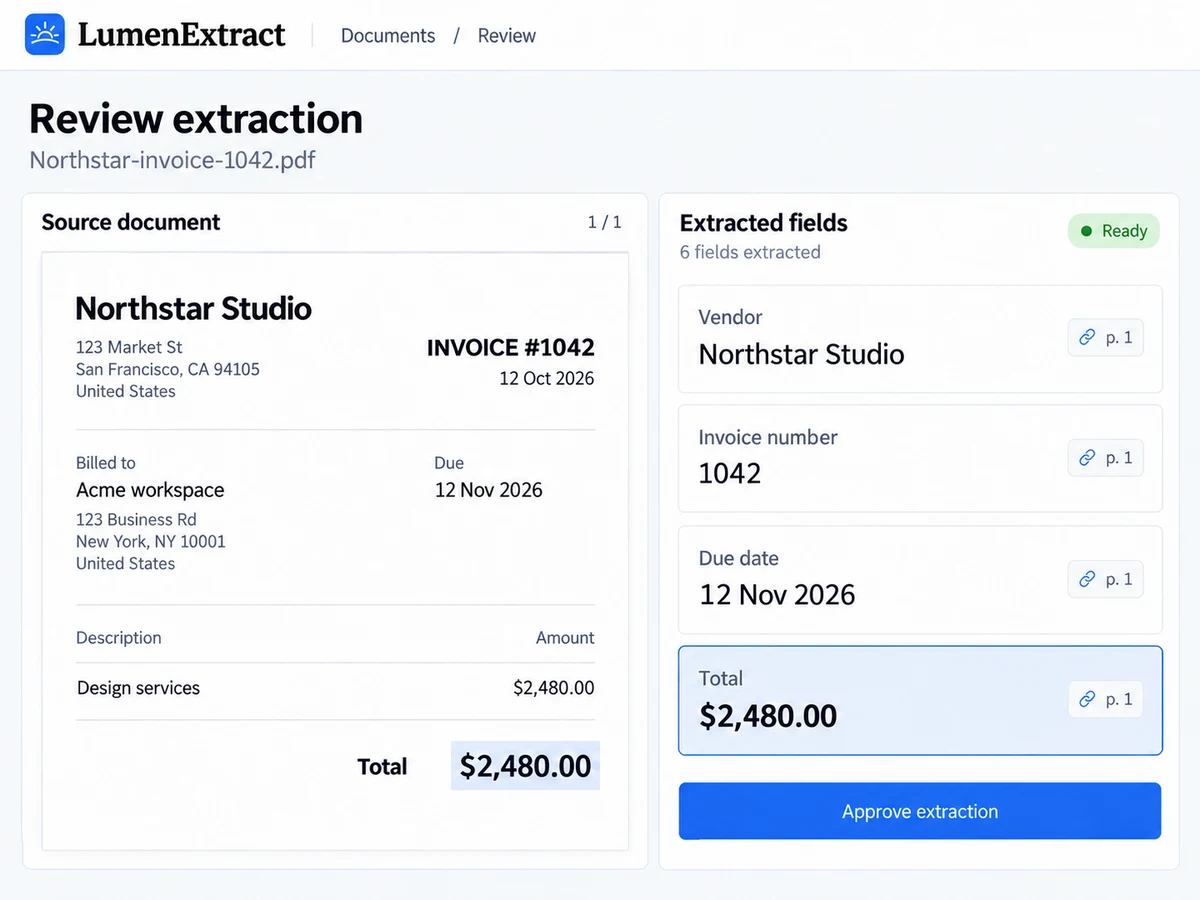Click the 123 Market St address line
This screenshot has width=1200, height=900.
(x=129, y=348)
